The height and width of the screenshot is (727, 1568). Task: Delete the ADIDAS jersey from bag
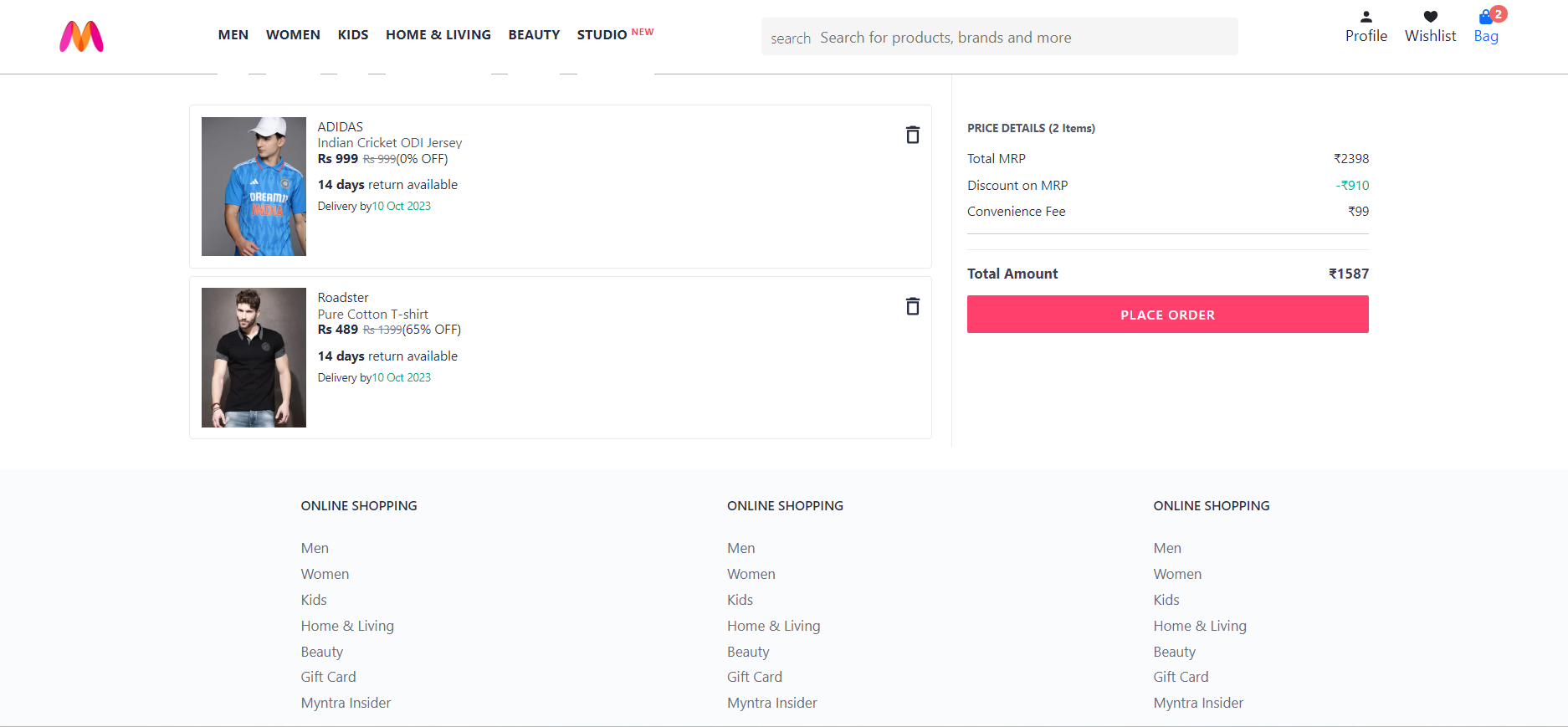click(912, 135)
